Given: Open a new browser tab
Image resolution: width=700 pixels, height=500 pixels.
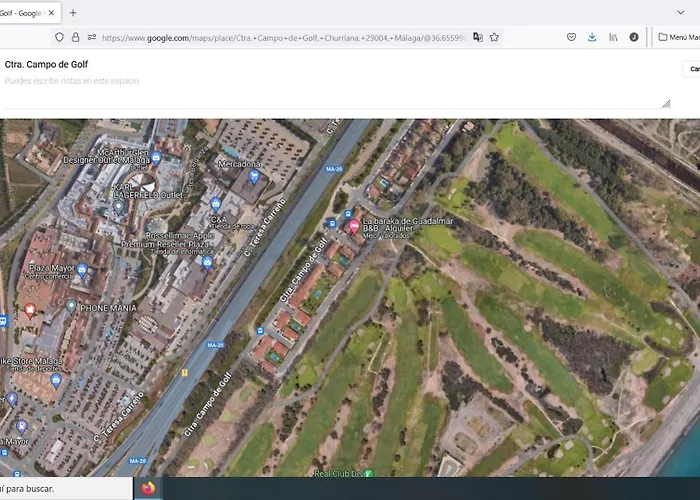Looking at the screenshot, I should (x=73, y=12).
